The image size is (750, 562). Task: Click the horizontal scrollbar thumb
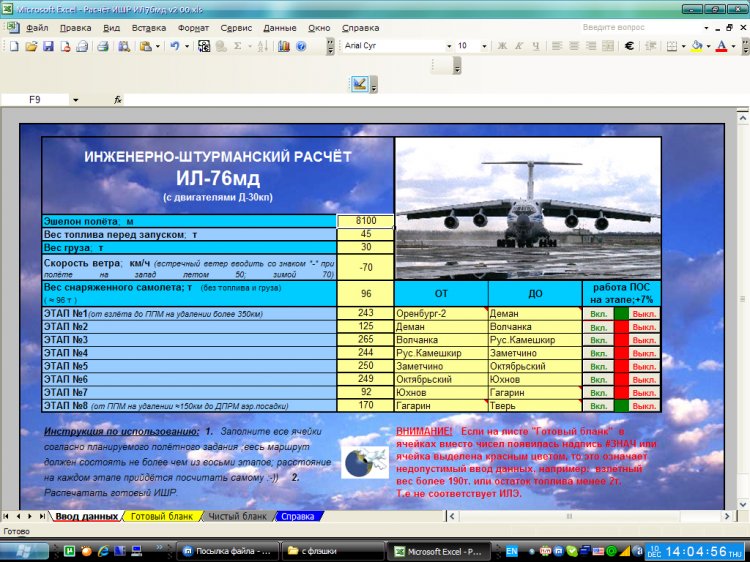pyautogui.click(x=569, y=517)
